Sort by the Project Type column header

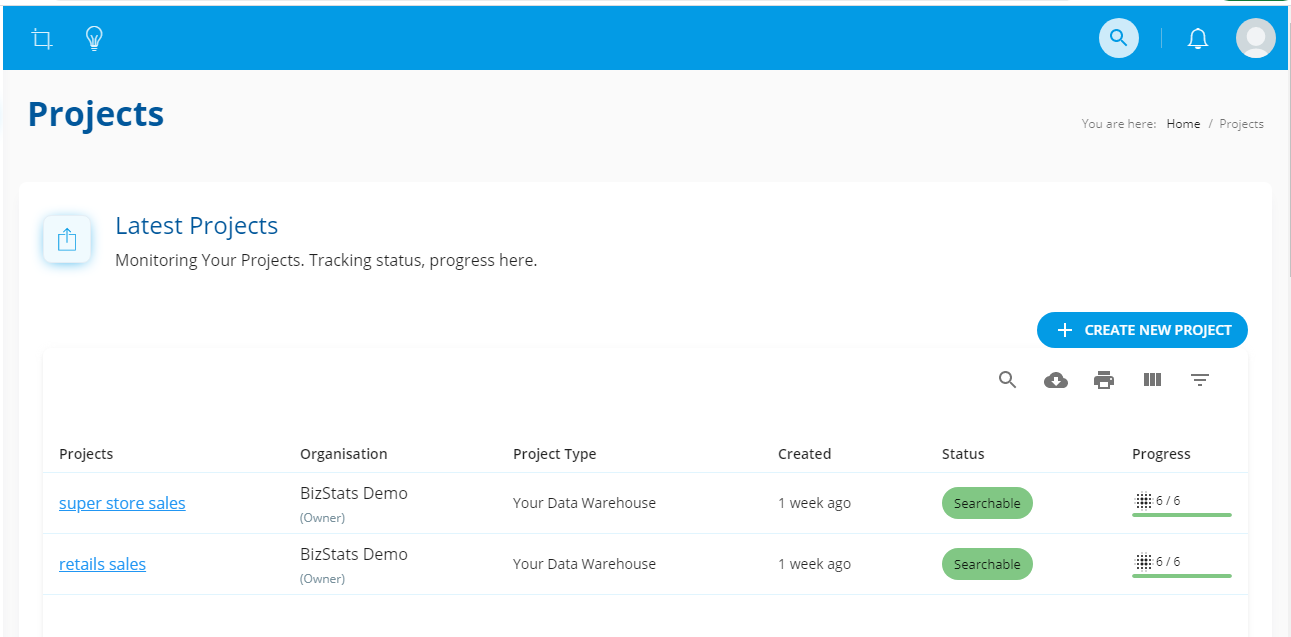pos(554,454)
